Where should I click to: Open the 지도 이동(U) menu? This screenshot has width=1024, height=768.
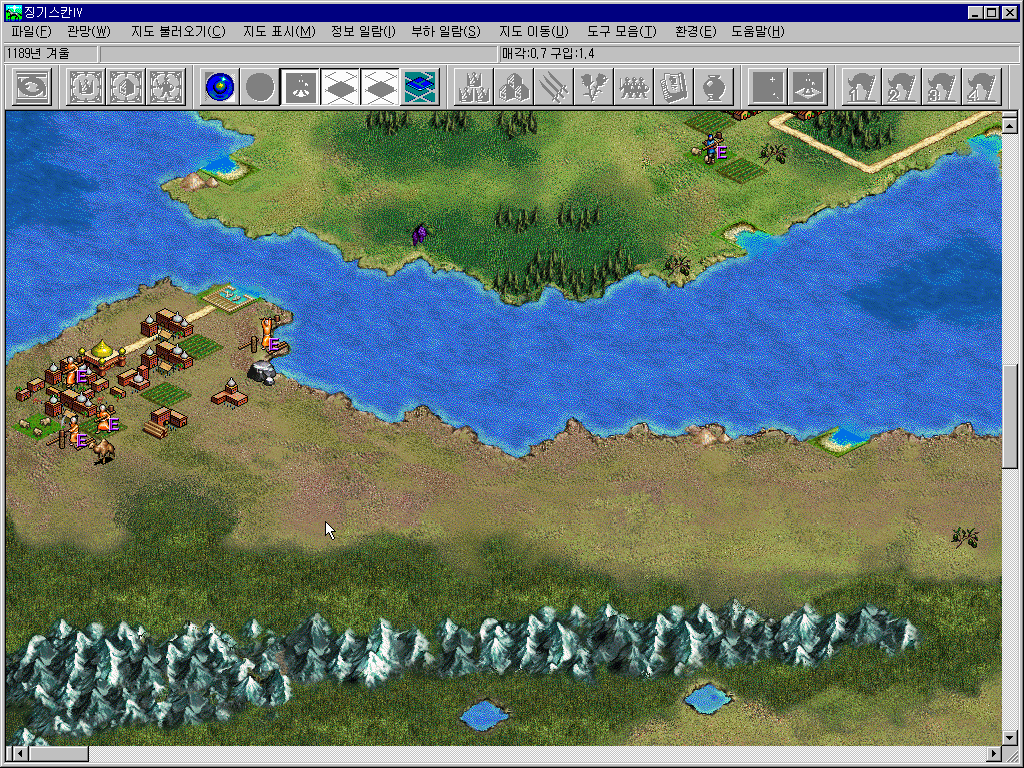[534, 31]
